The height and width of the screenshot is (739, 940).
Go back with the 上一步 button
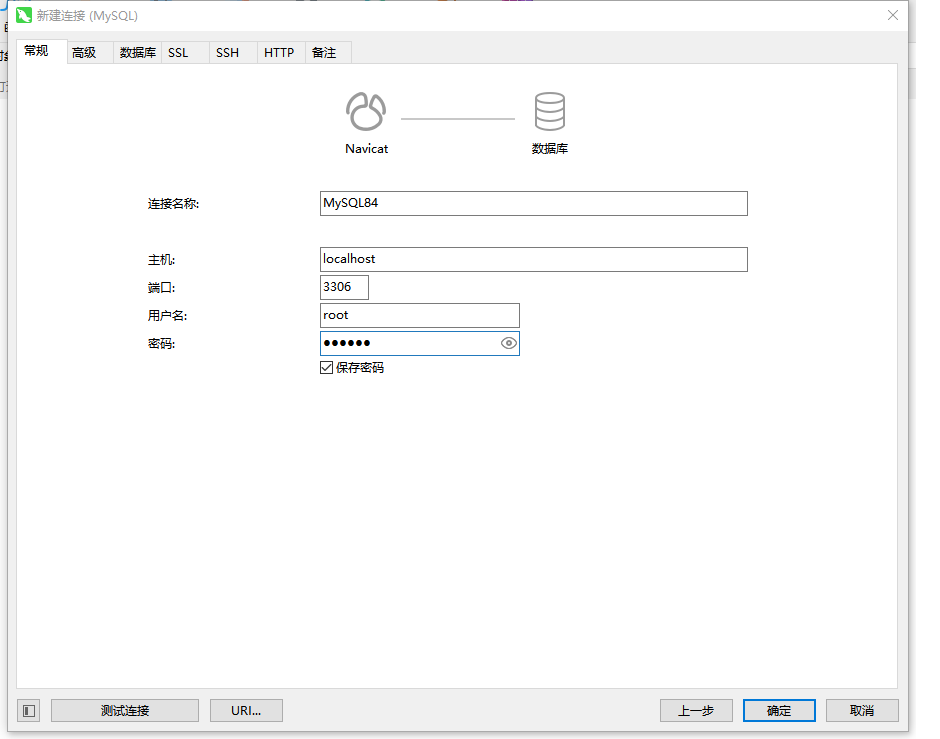696,710
